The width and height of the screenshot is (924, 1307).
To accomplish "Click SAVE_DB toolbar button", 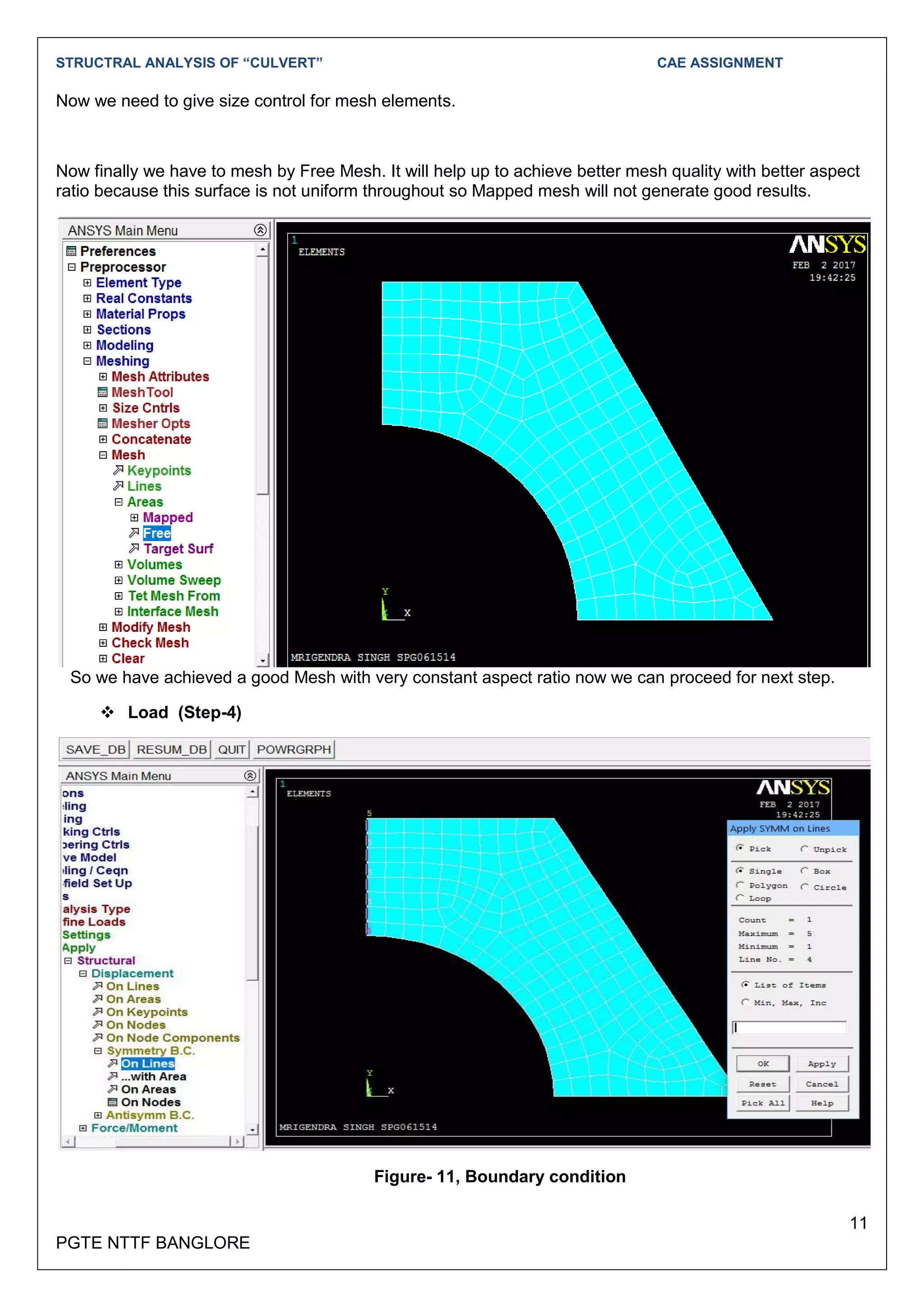I will [96, 749].
